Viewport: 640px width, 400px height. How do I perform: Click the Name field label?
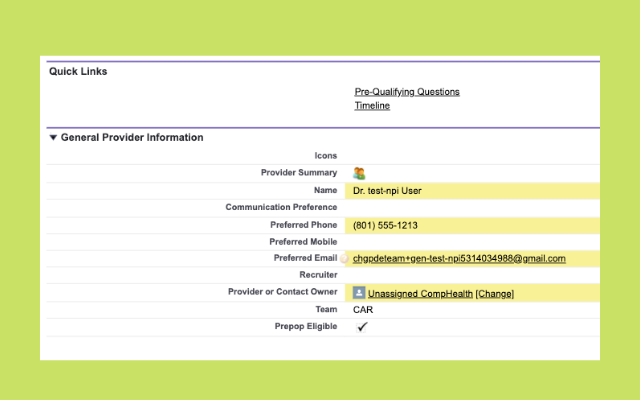click(x=325, y=190)
